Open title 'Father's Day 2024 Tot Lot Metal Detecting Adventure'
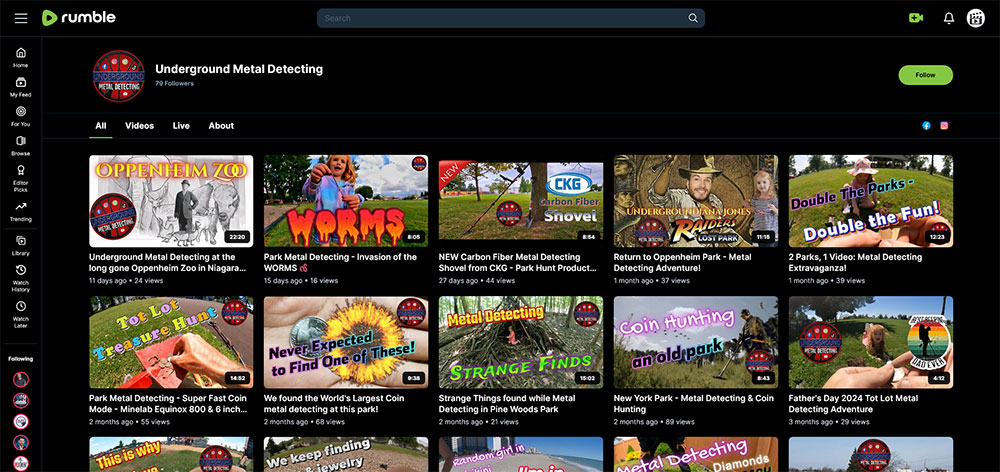This screenshot has height=472, width=1000. [x=853, y=403]
